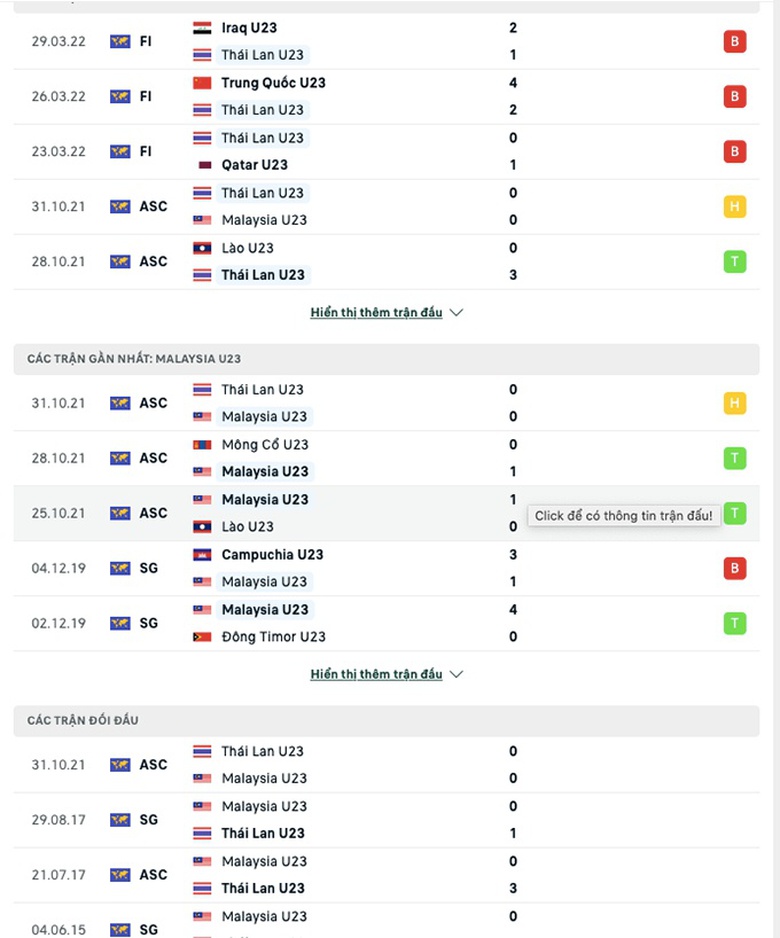The width and height of the screenshot is (780, 938).
Task: Click red B badge for Iraq U23 match
Action: [735, 42]
